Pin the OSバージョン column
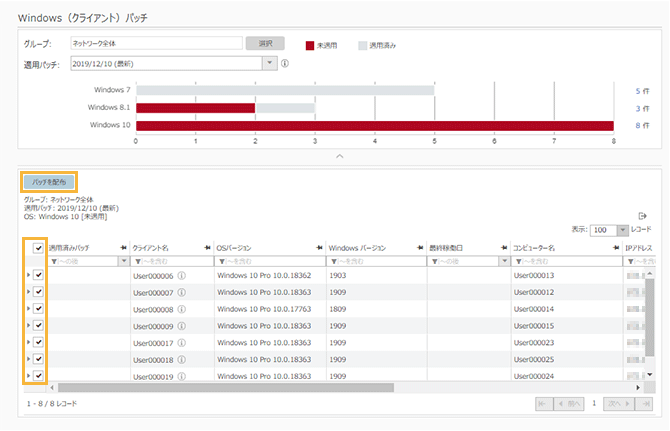670x431 pixels. click(318, 247)
